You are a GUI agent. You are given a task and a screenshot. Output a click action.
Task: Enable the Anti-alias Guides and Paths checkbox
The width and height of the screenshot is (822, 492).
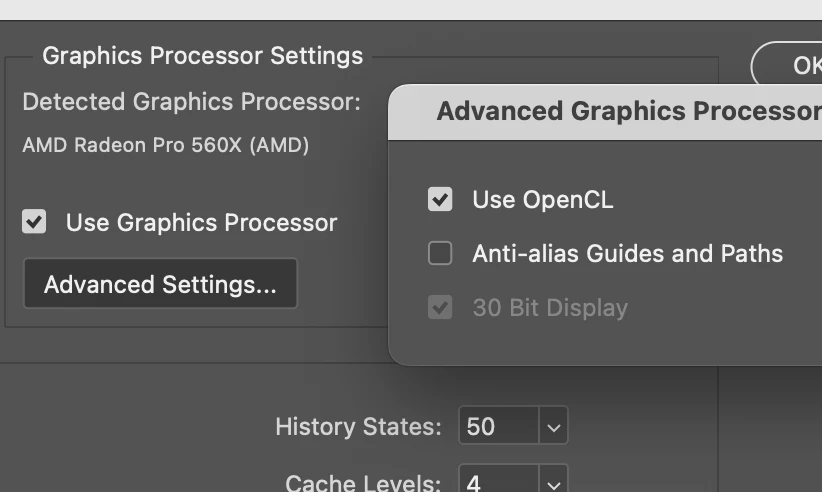(440, 253)
